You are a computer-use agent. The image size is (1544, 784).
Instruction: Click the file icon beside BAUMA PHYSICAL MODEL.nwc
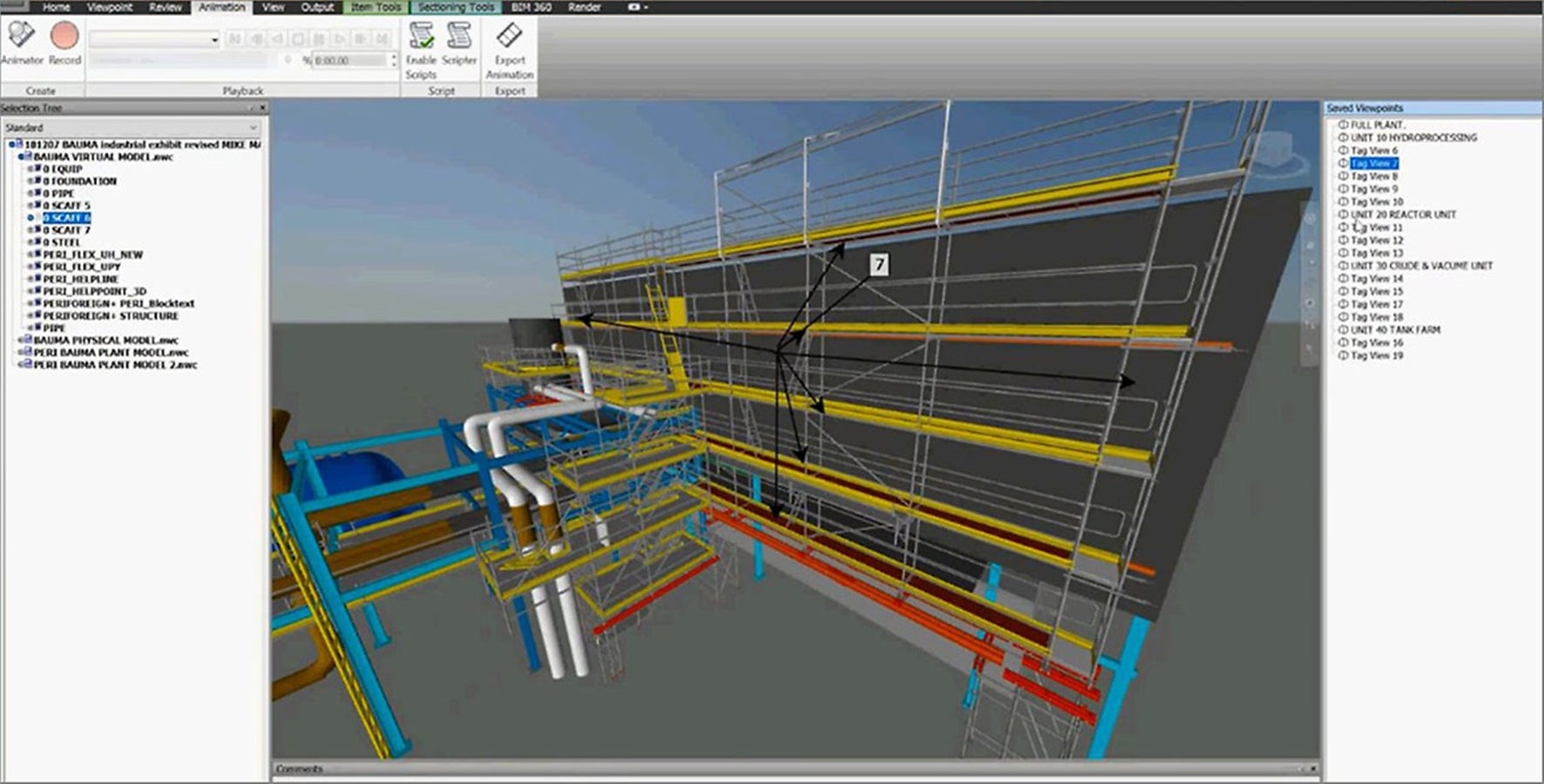[27, 341]
